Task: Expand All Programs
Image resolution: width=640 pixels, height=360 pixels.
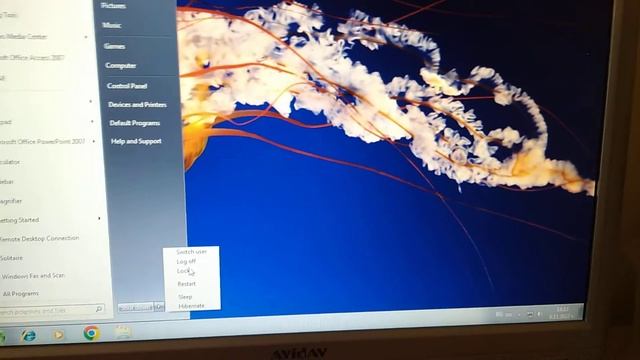Action: (x=20, y=293)
